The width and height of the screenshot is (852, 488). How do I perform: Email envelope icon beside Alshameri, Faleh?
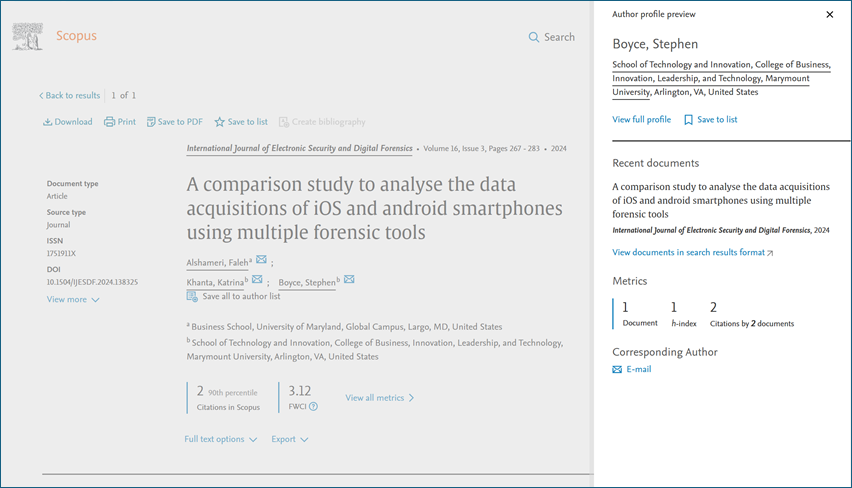[x=261, y=261]
